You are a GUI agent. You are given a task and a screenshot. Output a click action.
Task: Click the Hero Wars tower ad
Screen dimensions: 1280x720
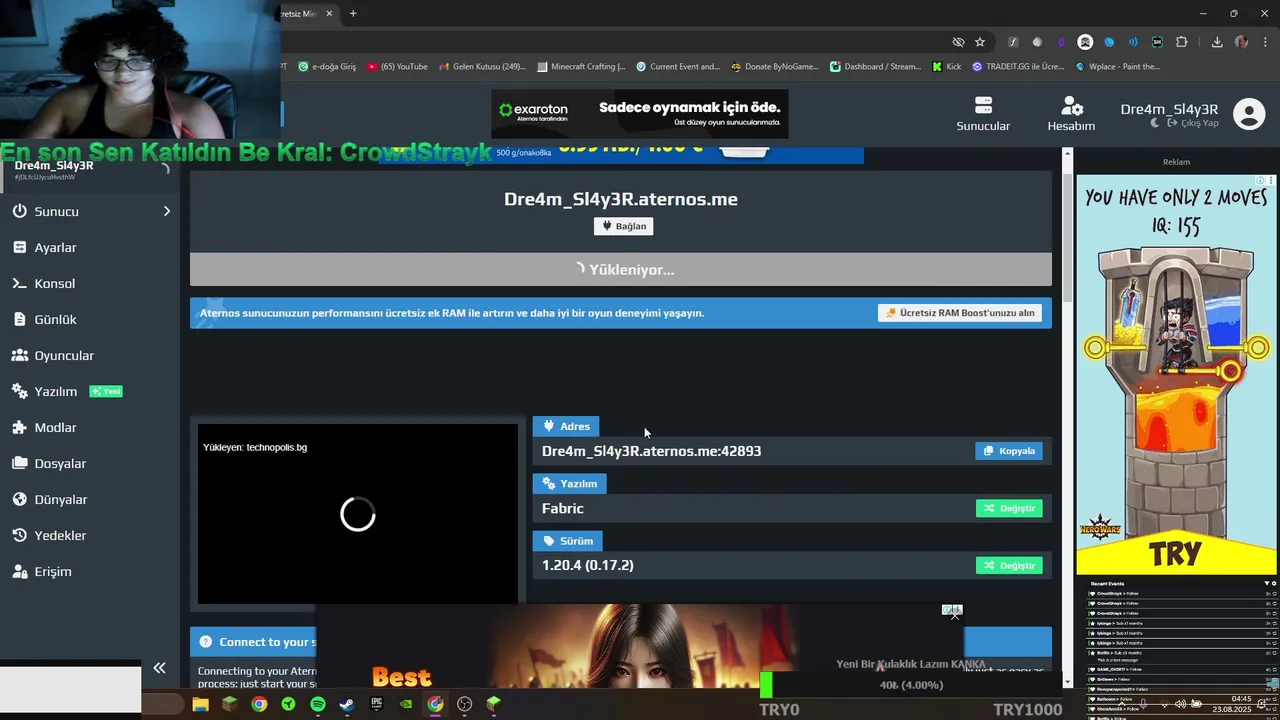(x=1176, y=375)
